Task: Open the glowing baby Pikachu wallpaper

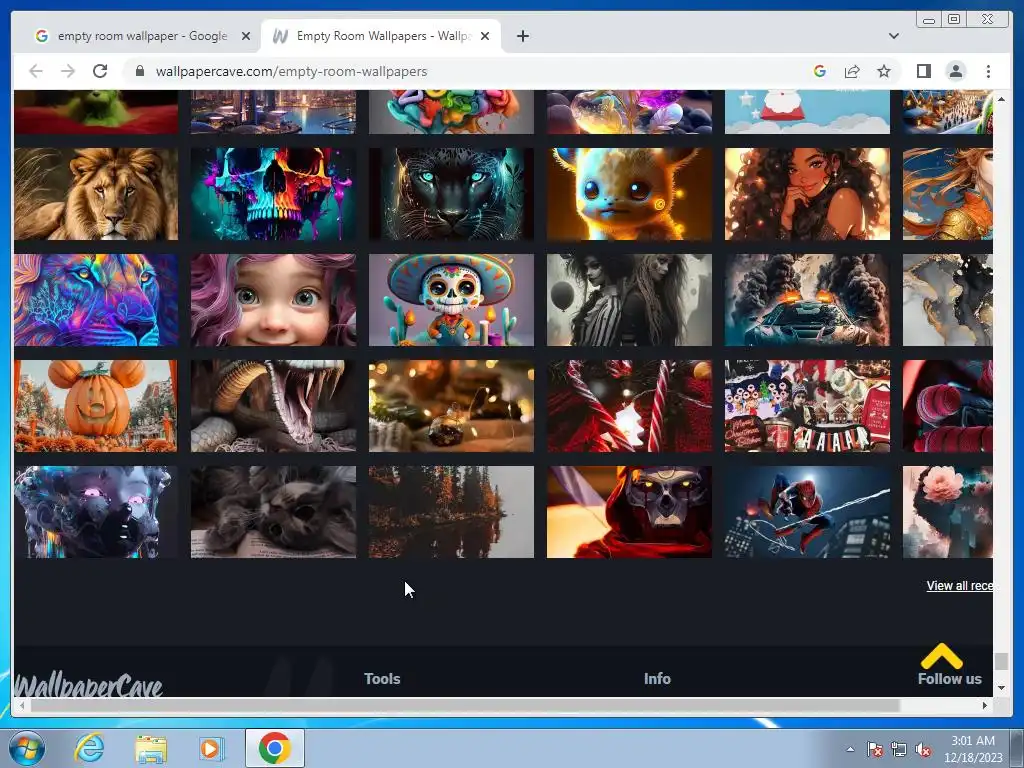Action: tap(629, 194)
